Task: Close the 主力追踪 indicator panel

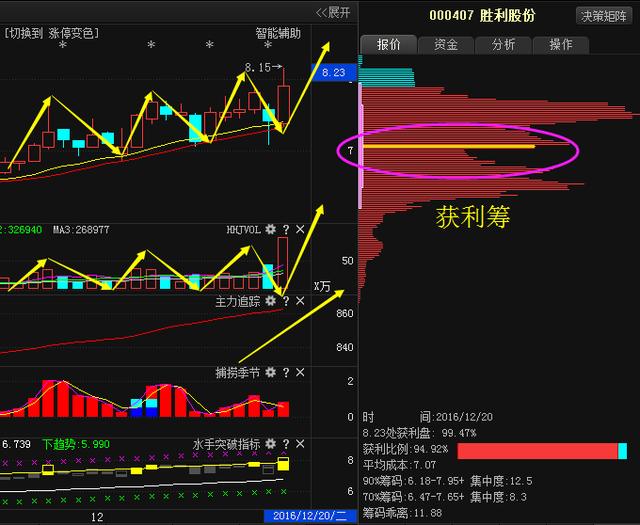Action: (x=300, y=301)
